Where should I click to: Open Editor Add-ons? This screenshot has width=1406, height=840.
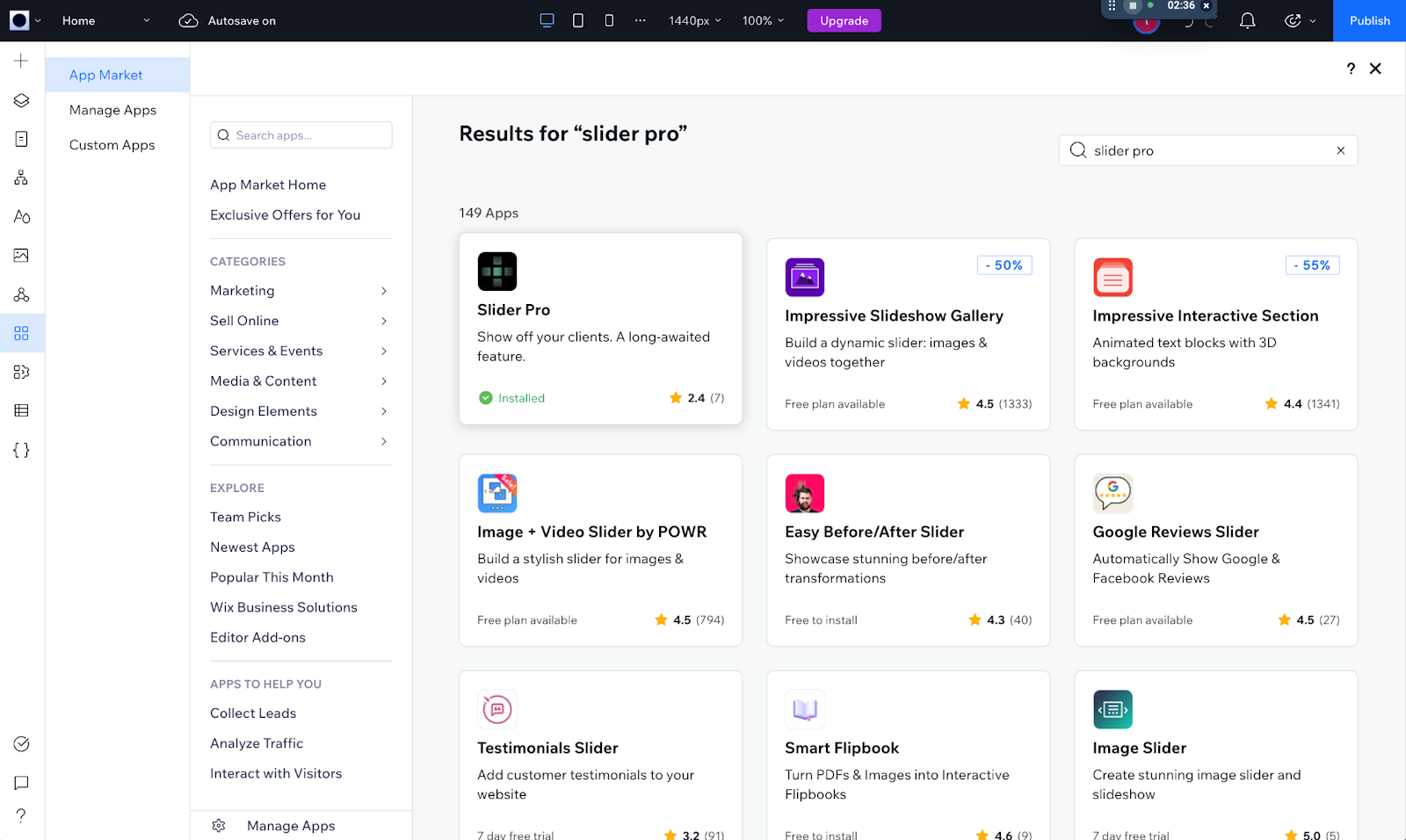pos(258,637)
